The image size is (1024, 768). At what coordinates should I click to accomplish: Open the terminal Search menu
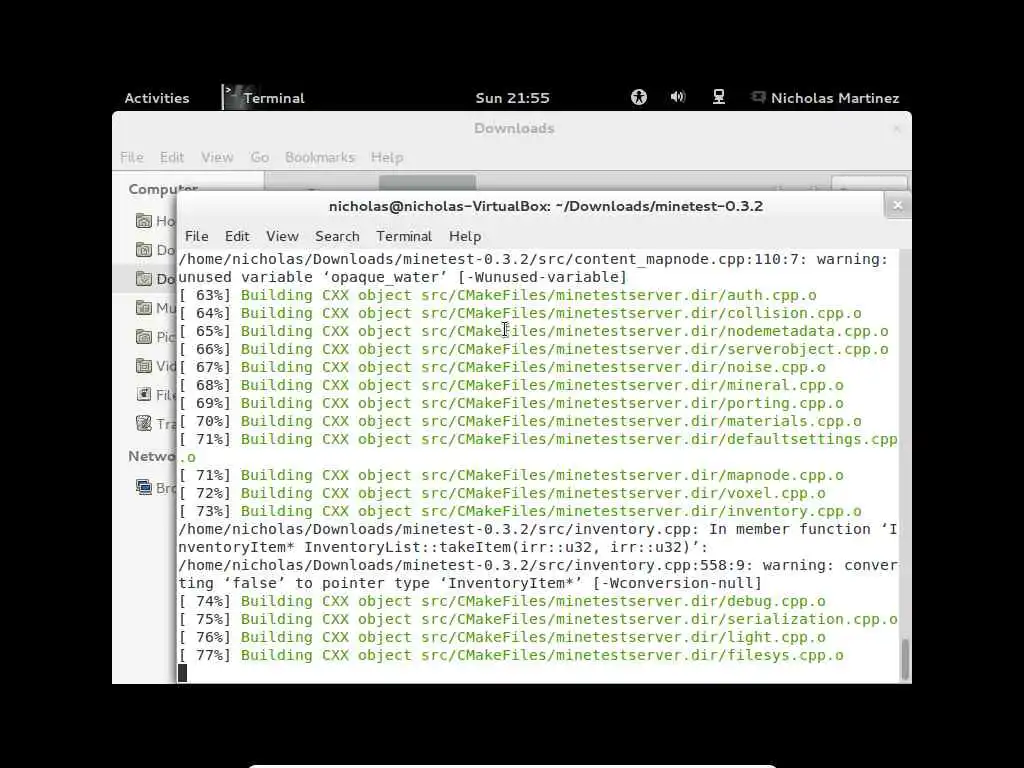337,236
